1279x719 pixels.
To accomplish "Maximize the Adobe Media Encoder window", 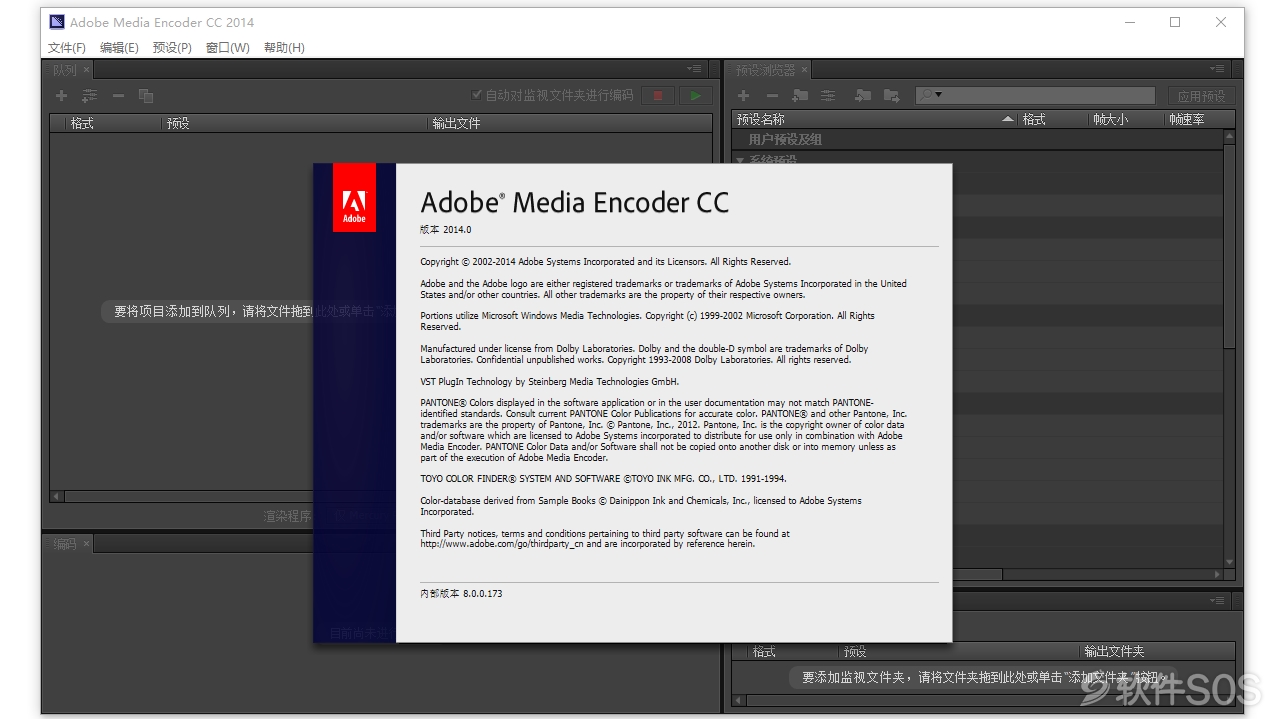I will point(1175,22).
